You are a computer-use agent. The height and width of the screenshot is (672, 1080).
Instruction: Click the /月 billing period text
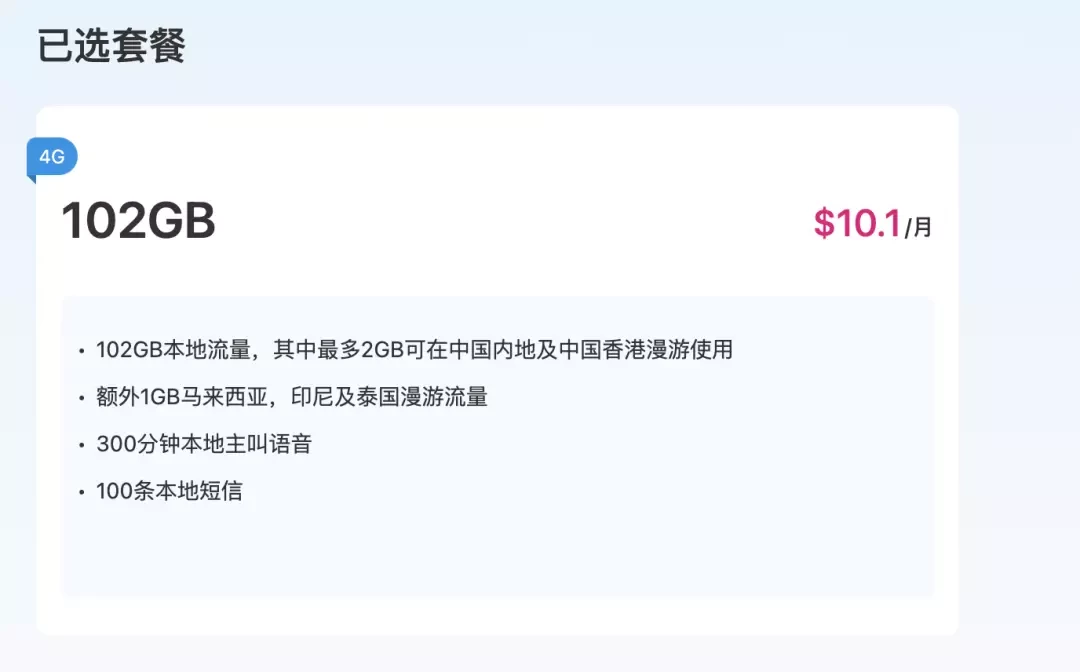click(918, 227)
